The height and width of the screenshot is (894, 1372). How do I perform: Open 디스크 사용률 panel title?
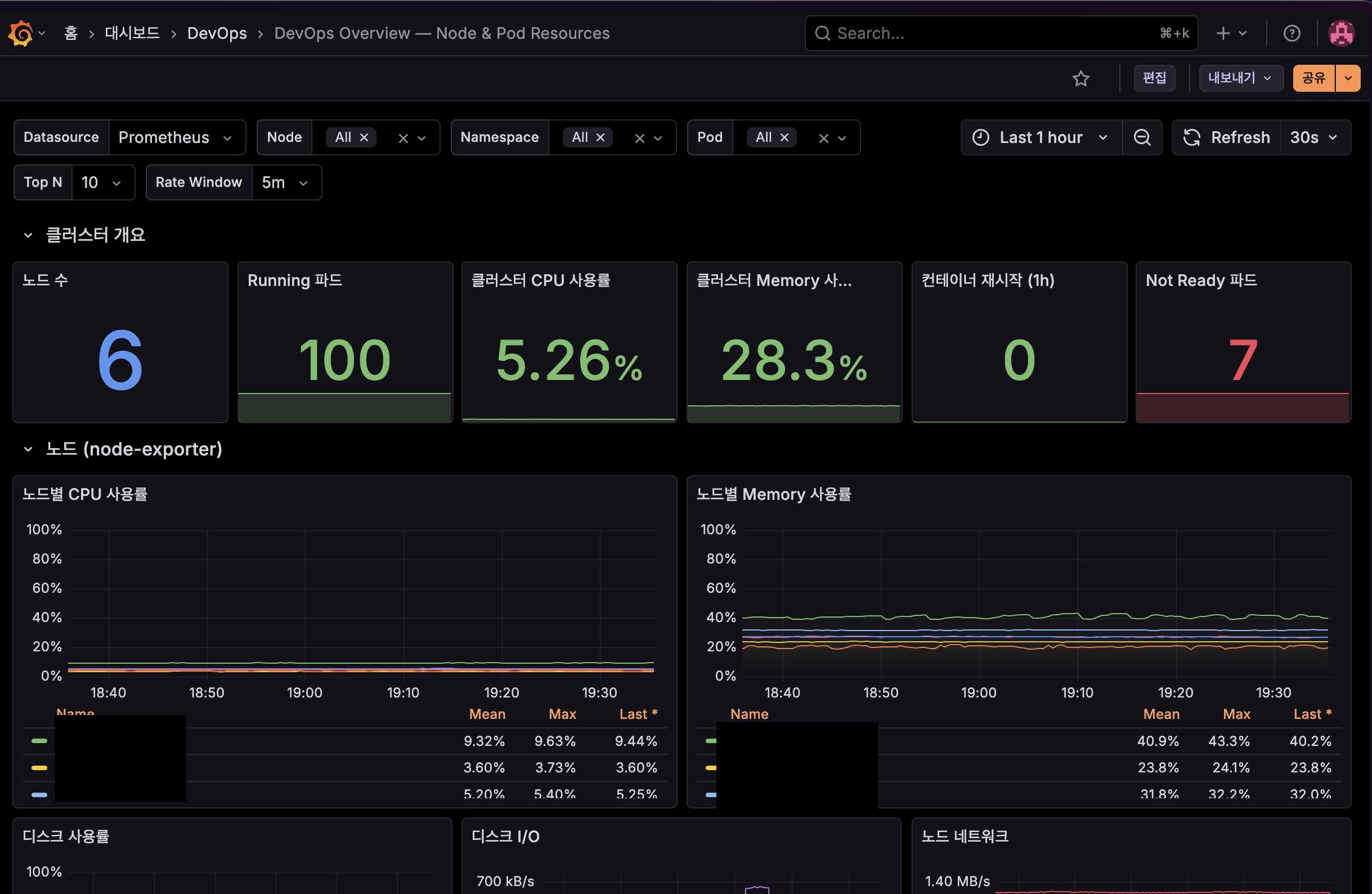(66, 836)
